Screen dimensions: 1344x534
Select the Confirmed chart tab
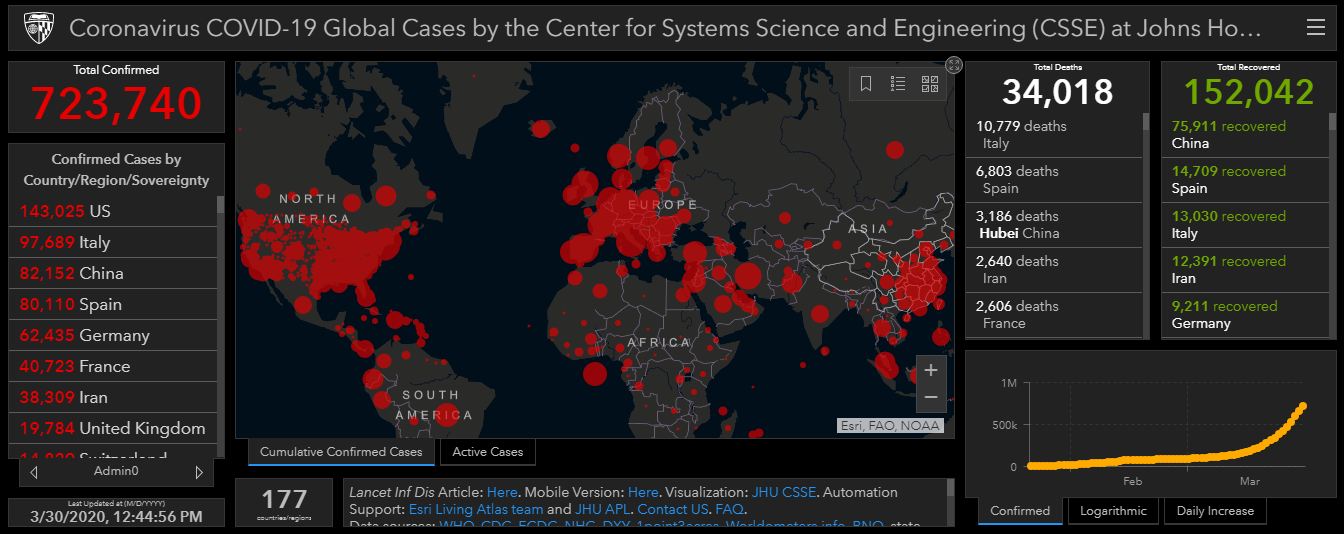coord(1020,511)
